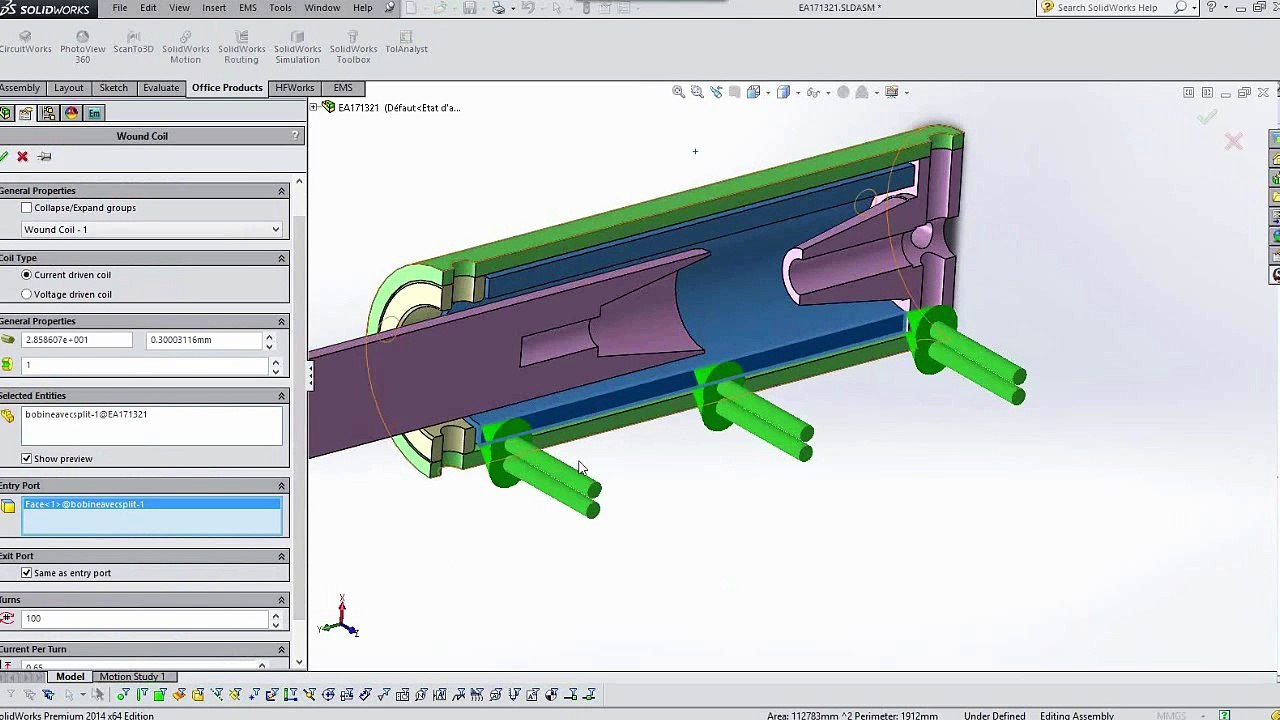The image size is (1280, 720).
Task: Click the faded red X confirmation corner
Action: pyautogui.click(x=1234, y=142)
